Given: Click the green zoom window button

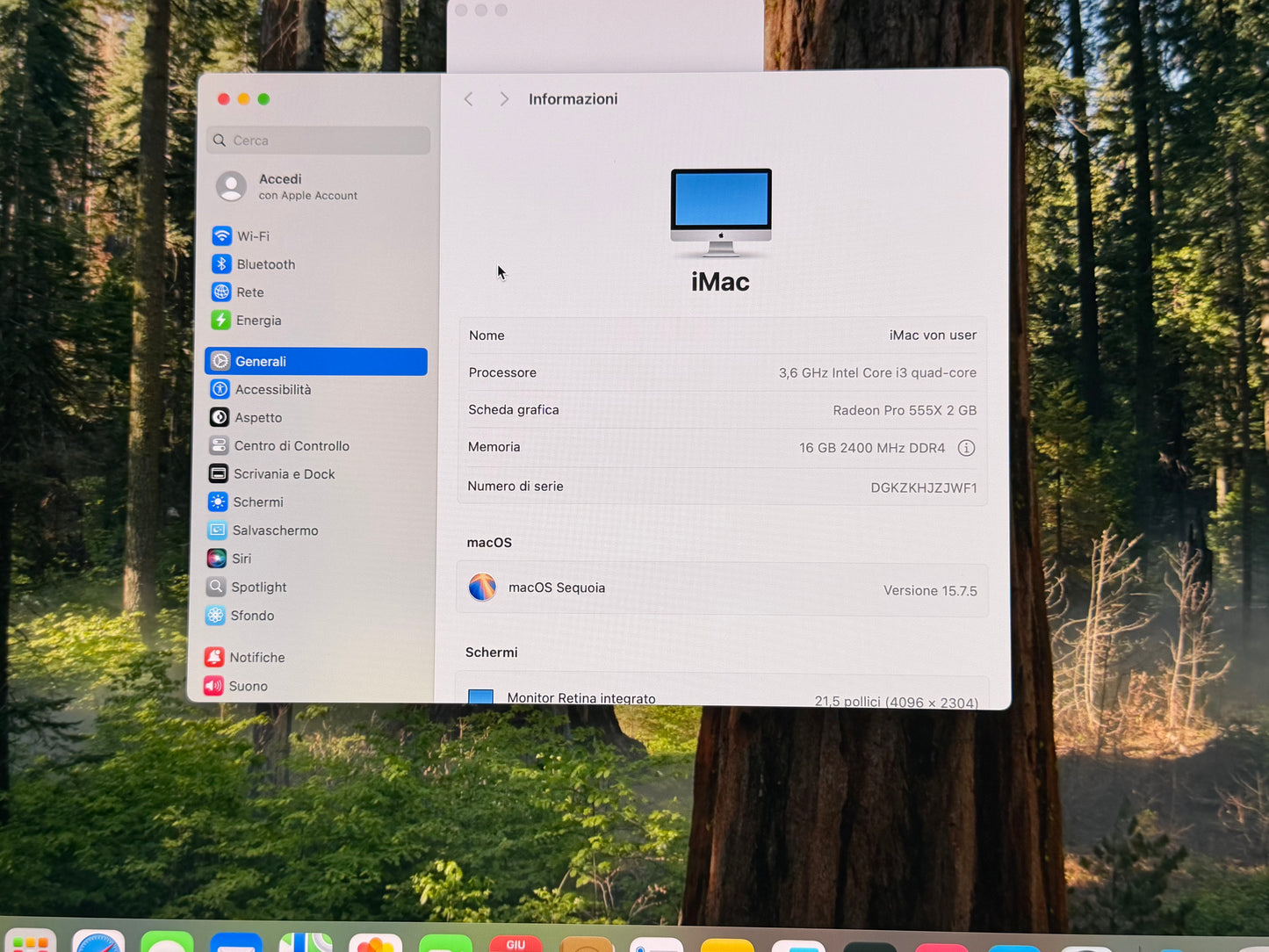Looking at the screenshot, I should (x=263, y=99).
